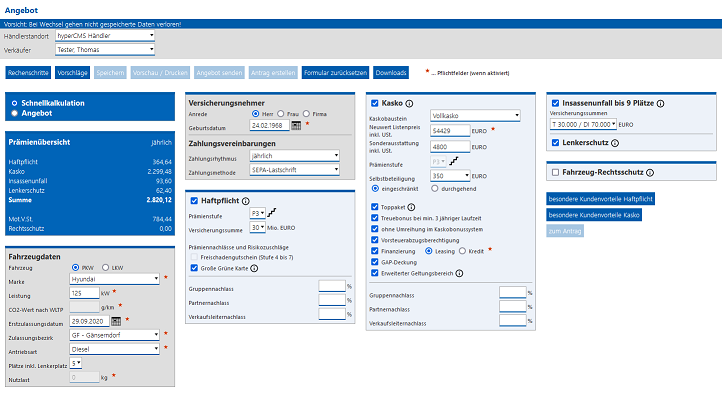The width and height of the screenshot is (722, 394).
Task: Open the Zulassungsbezirk dropdown
Action: [x=115, y=335]
